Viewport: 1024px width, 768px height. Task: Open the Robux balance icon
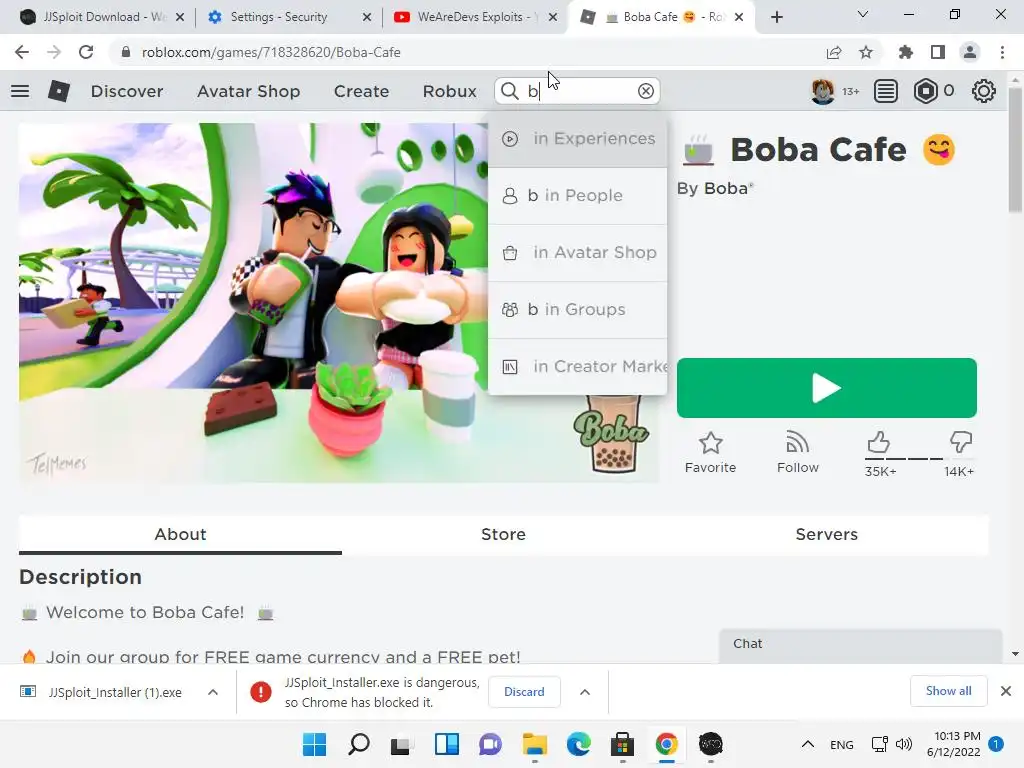point(925,91)
